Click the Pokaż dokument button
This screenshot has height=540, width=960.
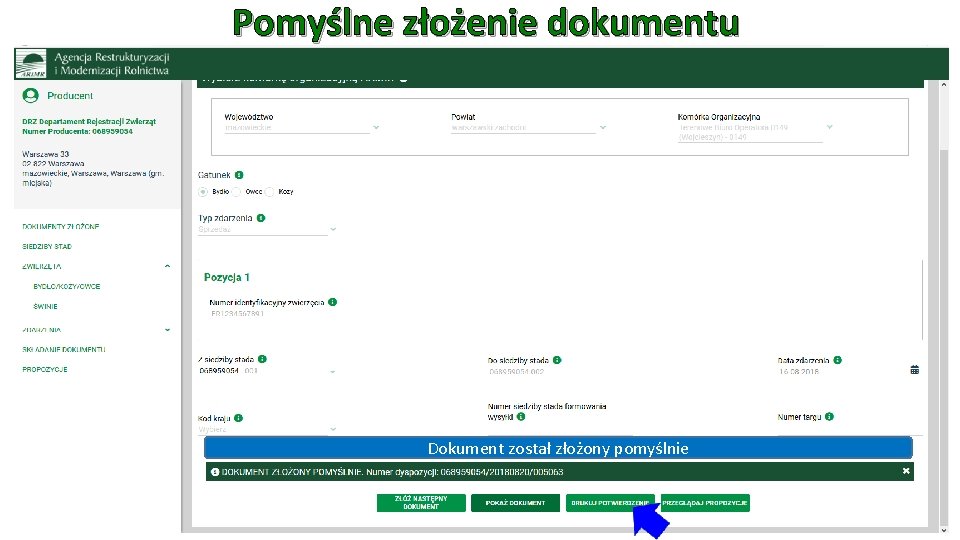click(516, 503)
